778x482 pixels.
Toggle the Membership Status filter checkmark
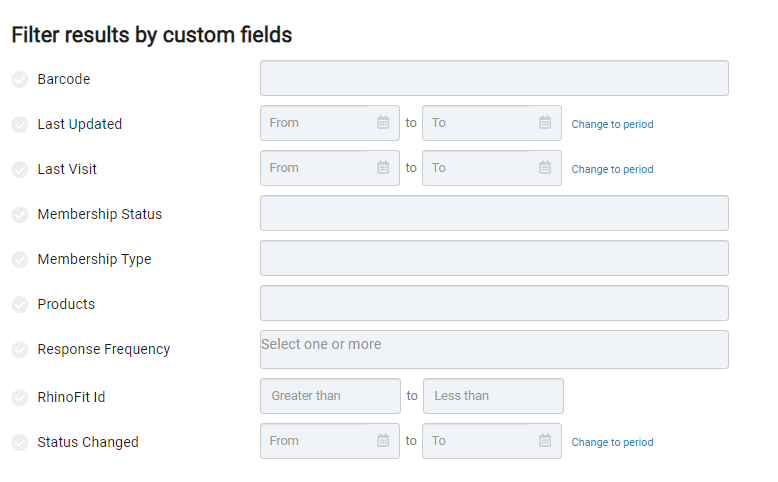20,215
